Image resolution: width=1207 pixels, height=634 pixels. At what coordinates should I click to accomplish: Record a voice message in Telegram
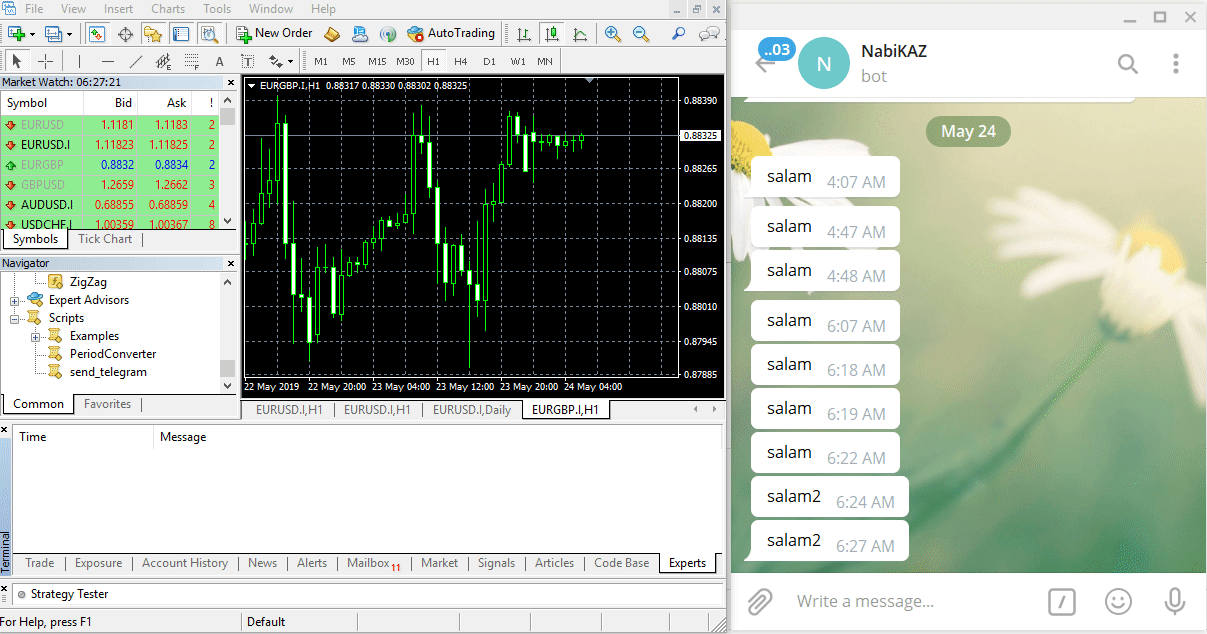pyautogui.click(x=1174, y=602)
